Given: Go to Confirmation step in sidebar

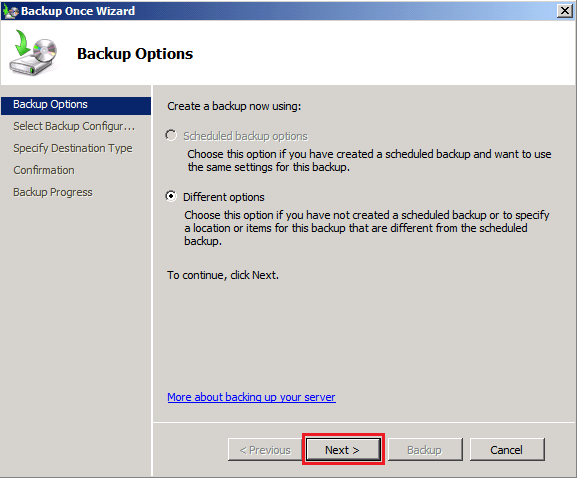Looking at the screenshot, I should pos(44,170).
